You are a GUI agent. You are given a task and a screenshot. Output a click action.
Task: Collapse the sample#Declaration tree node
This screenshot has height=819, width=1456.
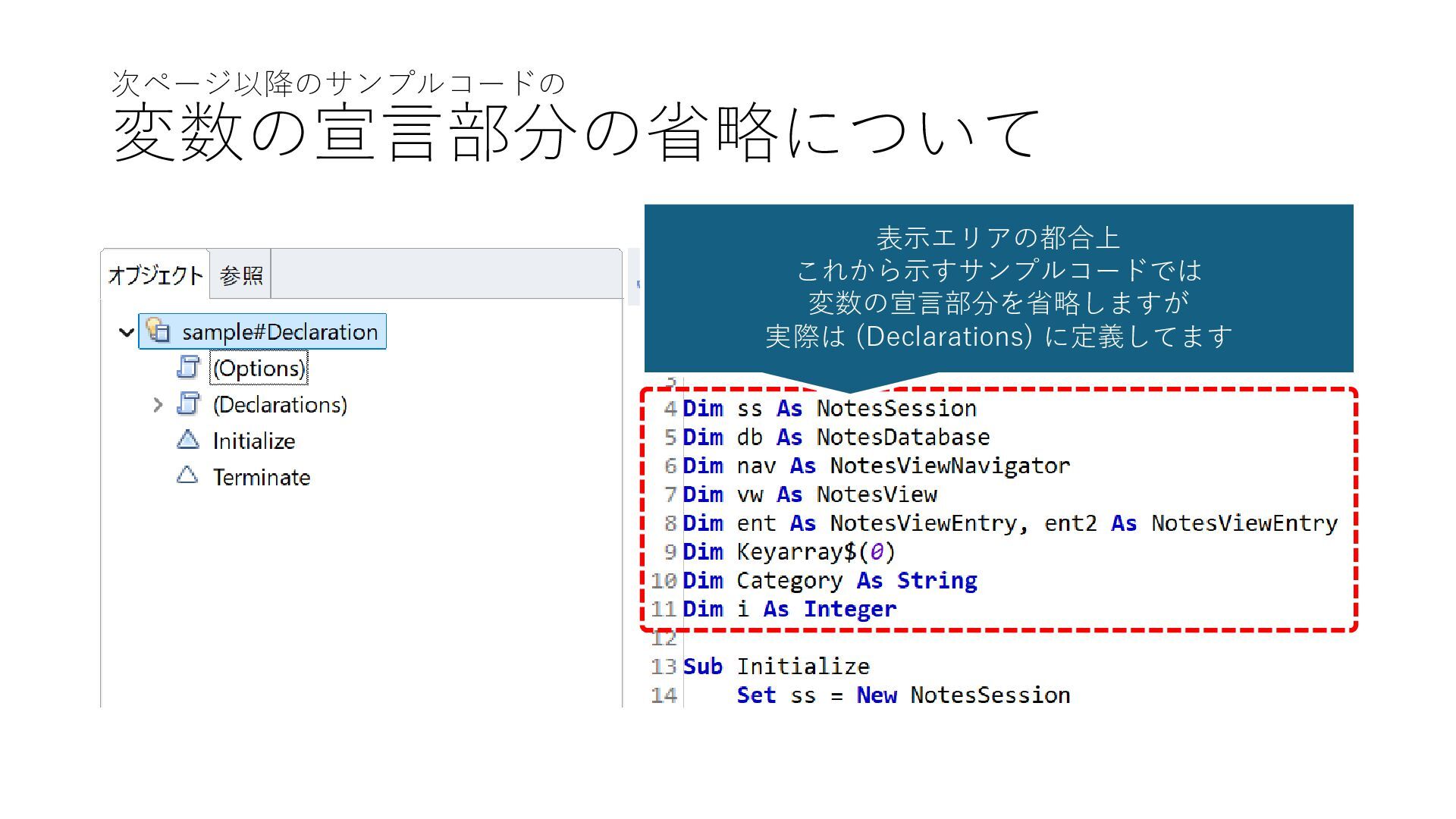(x=126, y=332)
